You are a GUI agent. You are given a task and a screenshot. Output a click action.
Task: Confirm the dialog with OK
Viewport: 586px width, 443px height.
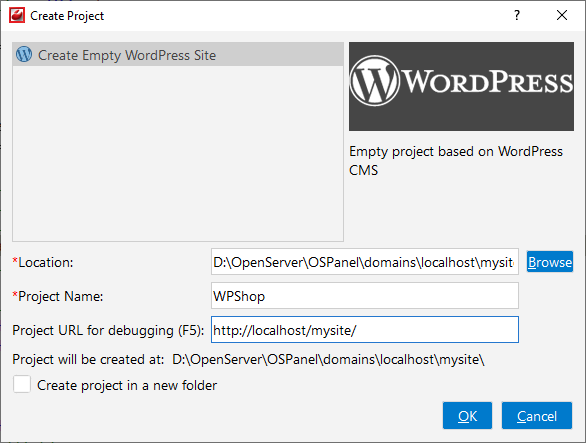(467, 416)
